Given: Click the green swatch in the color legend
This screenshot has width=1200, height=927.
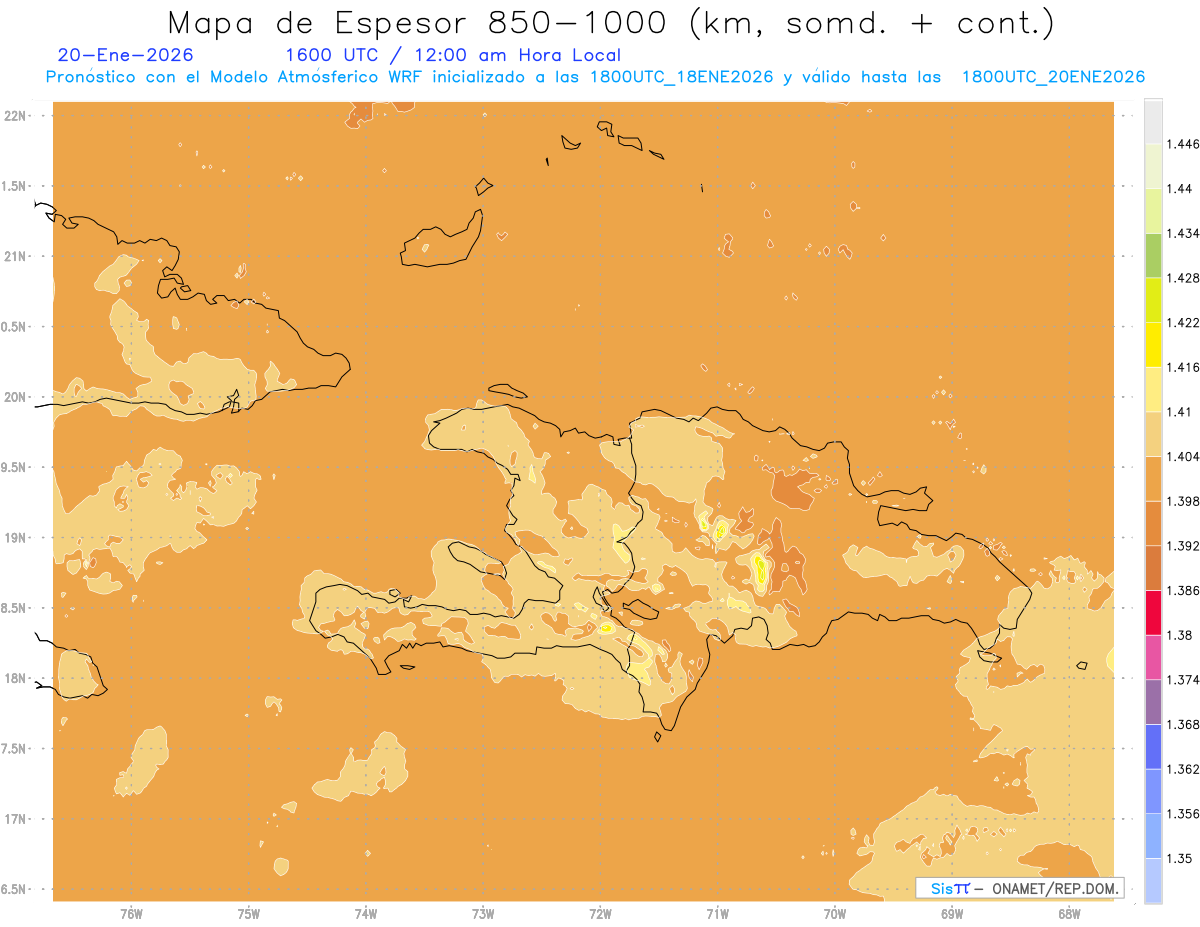Looking at the screenshot, I should (1153, 255).
